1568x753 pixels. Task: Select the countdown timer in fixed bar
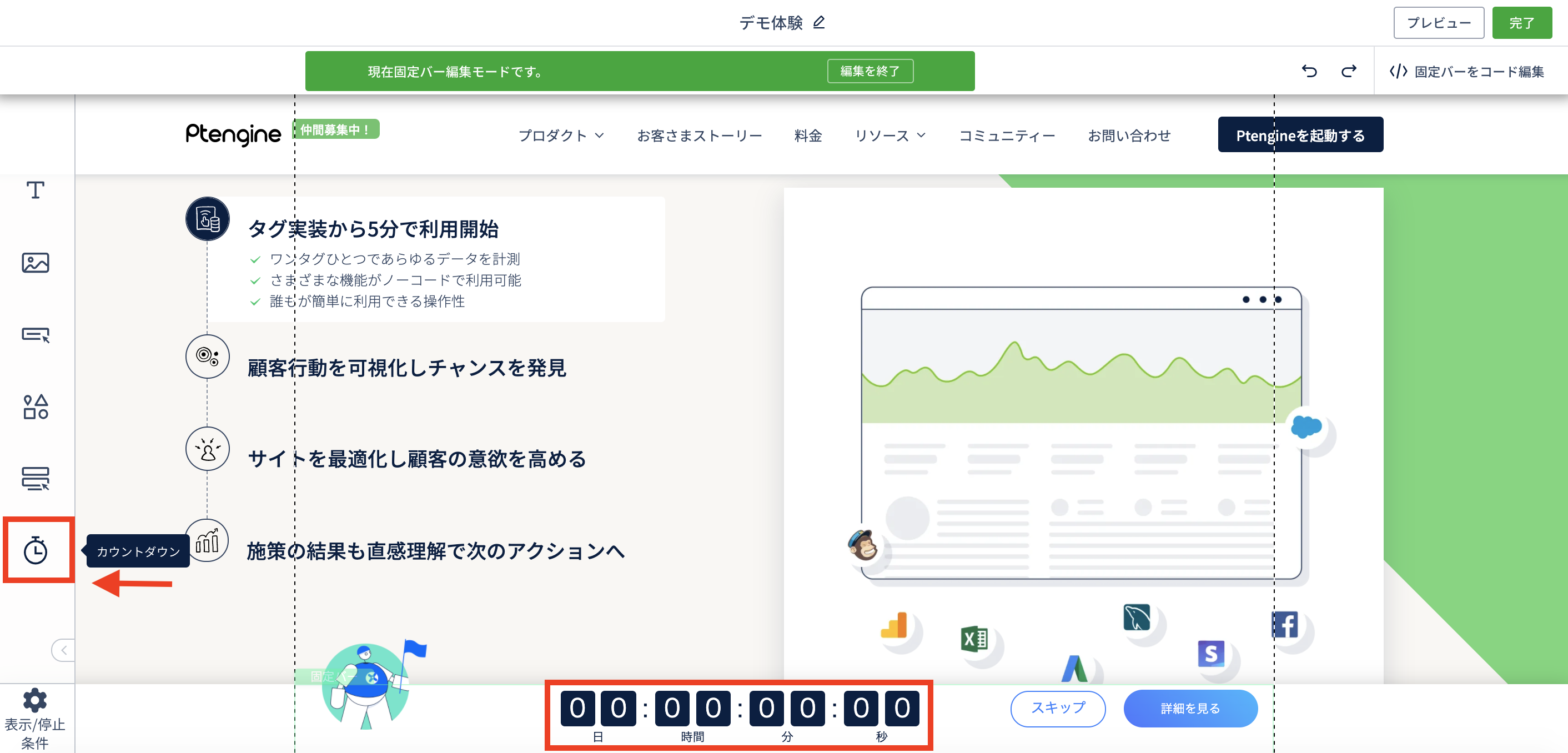(739, 715)
